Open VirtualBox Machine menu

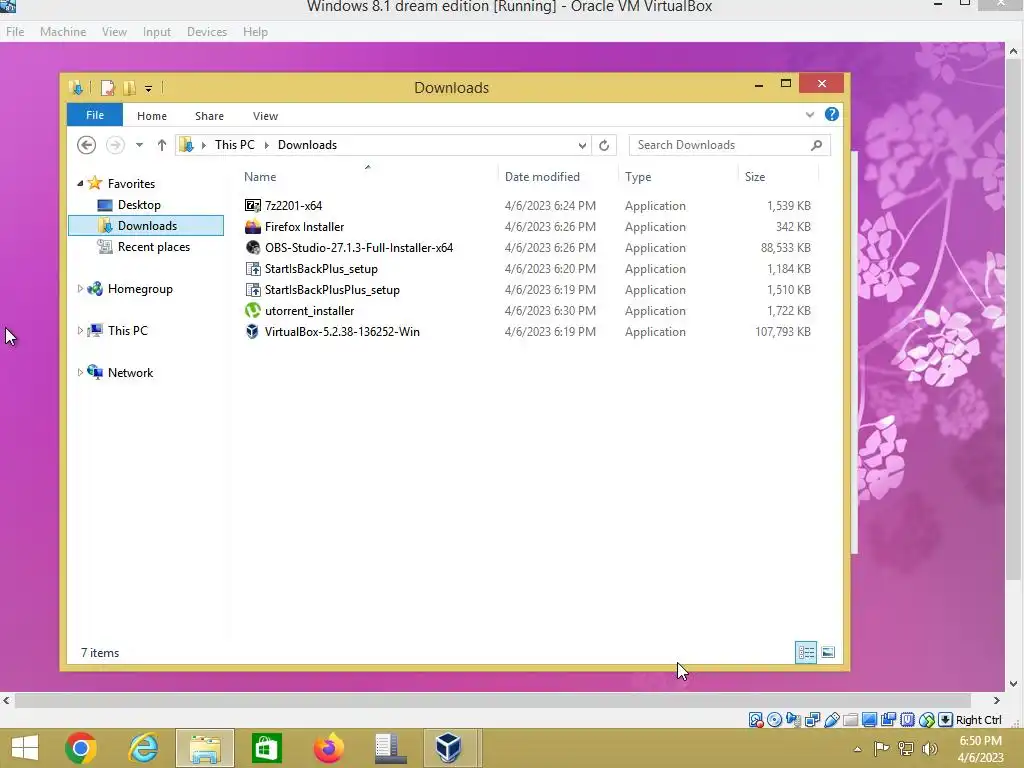pos(63,31)
